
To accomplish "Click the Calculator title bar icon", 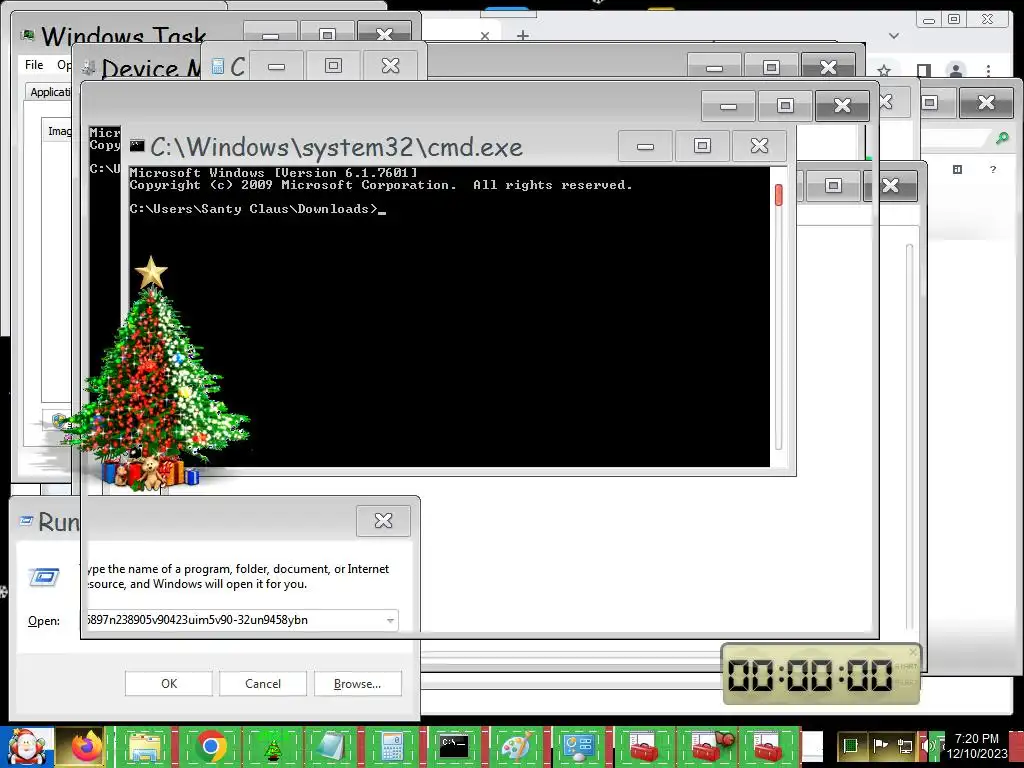I will pyautogui.click(x=218, y=66).
